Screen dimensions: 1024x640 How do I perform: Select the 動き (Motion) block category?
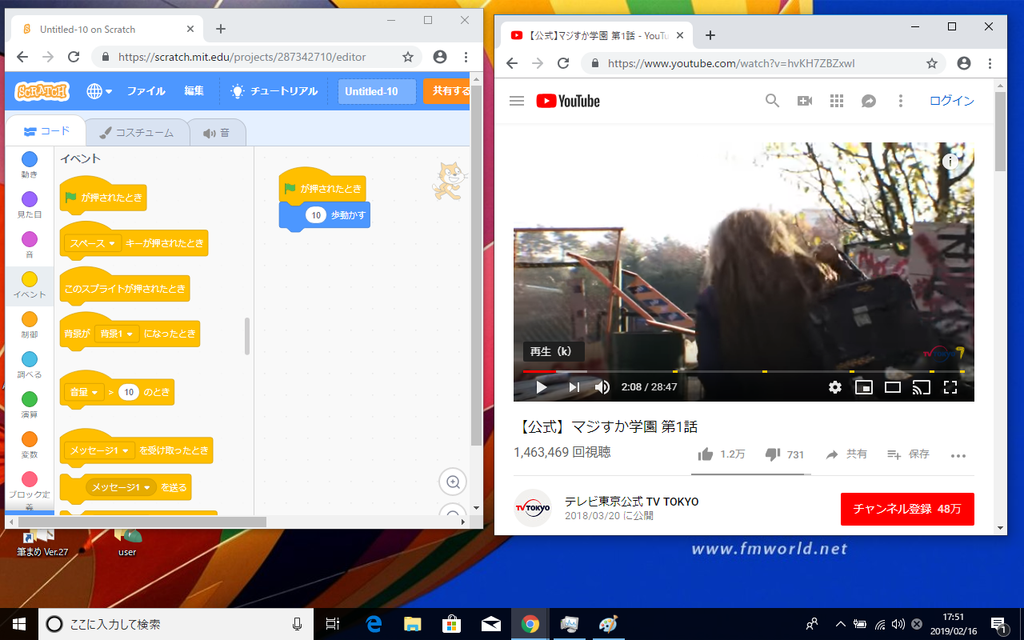tap(29, 164)
